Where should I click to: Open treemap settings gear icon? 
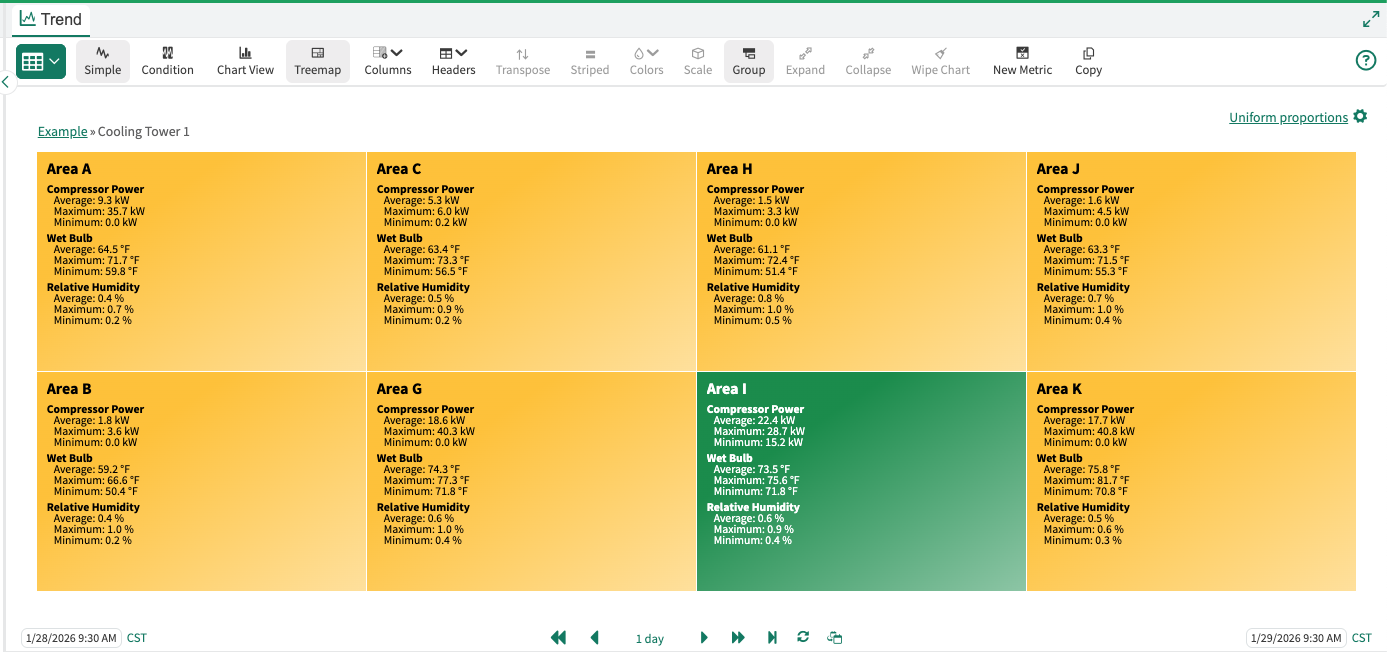coord(1360,117)
